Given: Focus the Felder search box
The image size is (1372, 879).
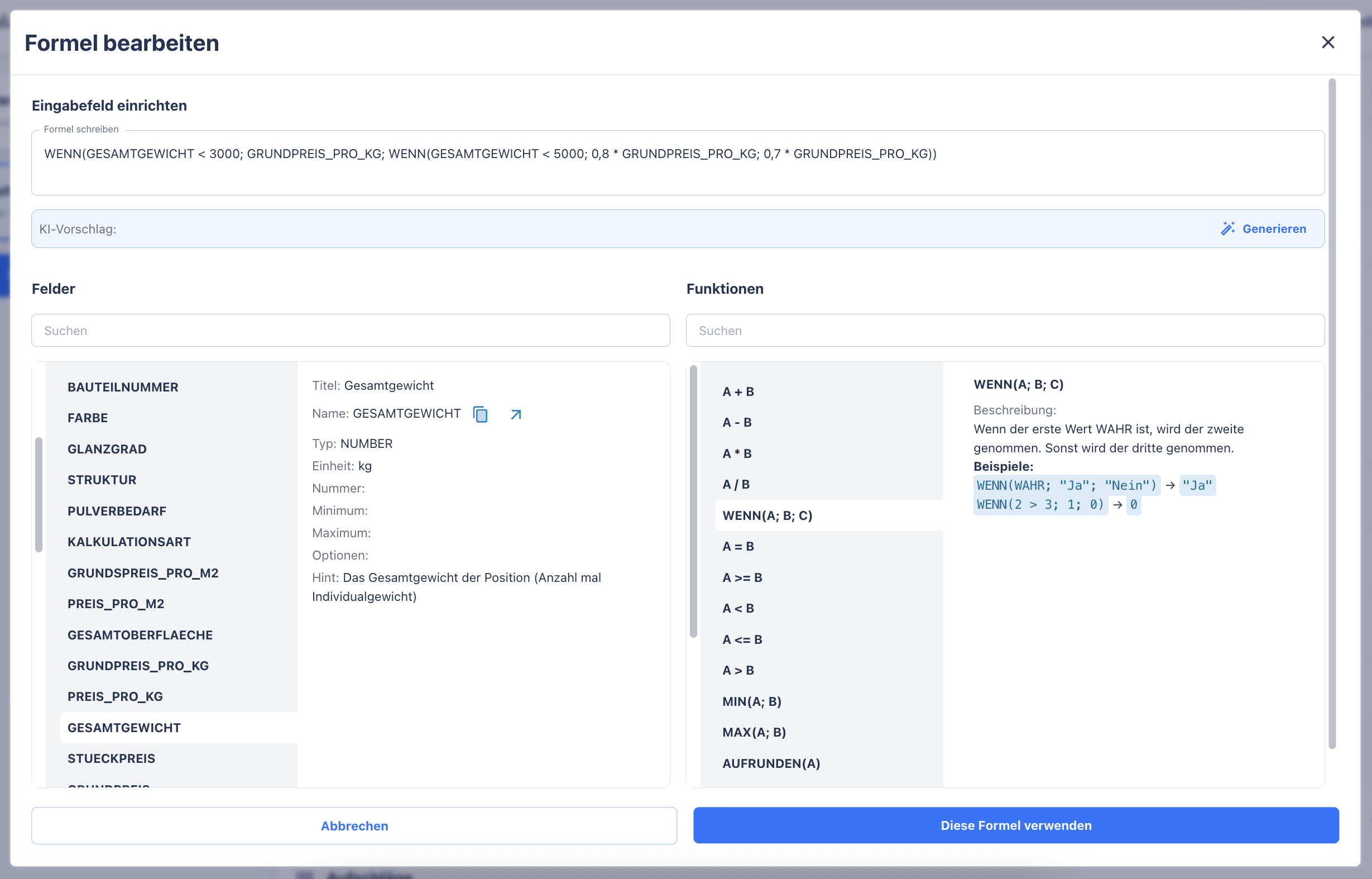Looking at the screenshot, I should click(351, 331).
